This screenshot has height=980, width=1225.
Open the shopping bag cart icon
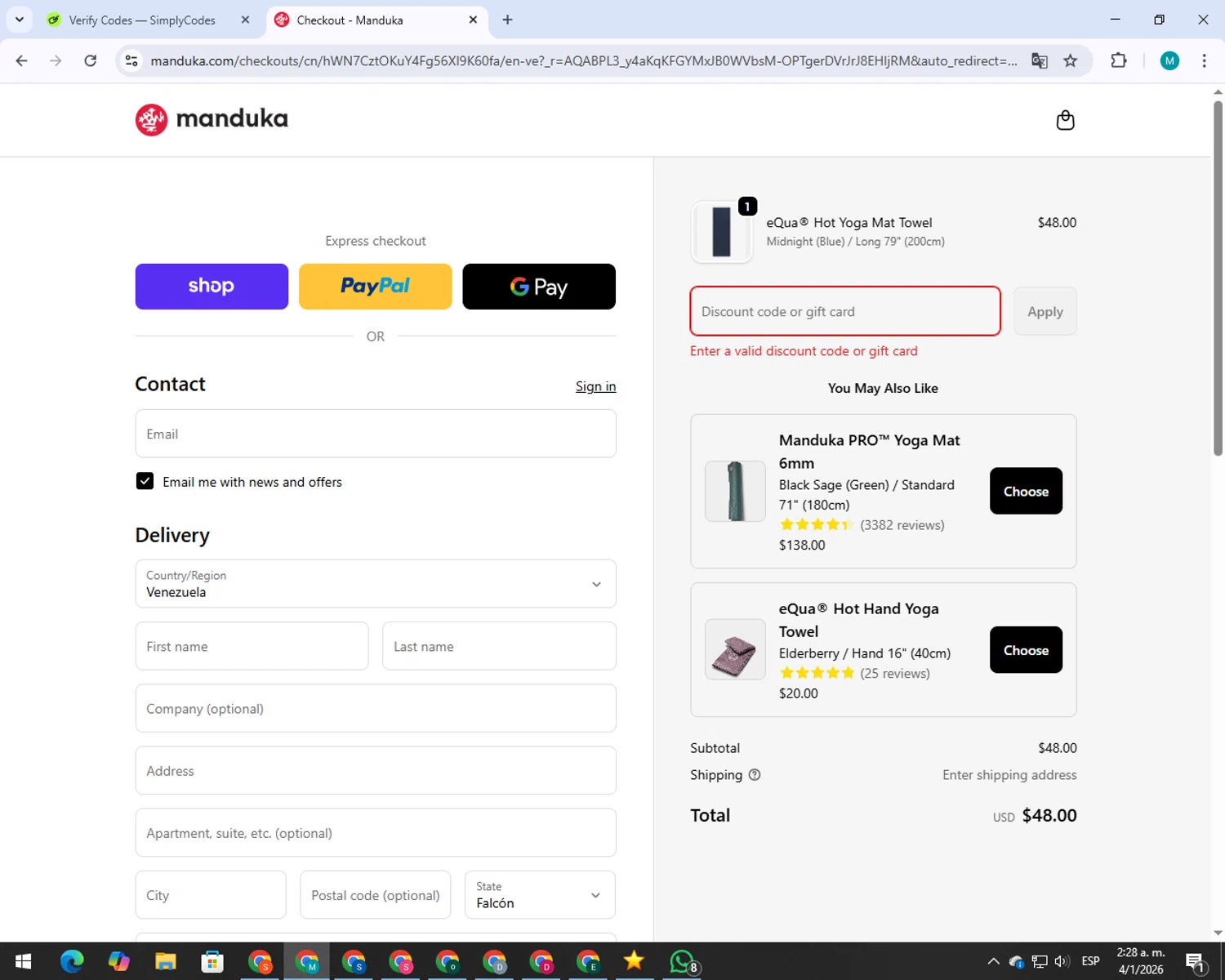click(1065, 120)
